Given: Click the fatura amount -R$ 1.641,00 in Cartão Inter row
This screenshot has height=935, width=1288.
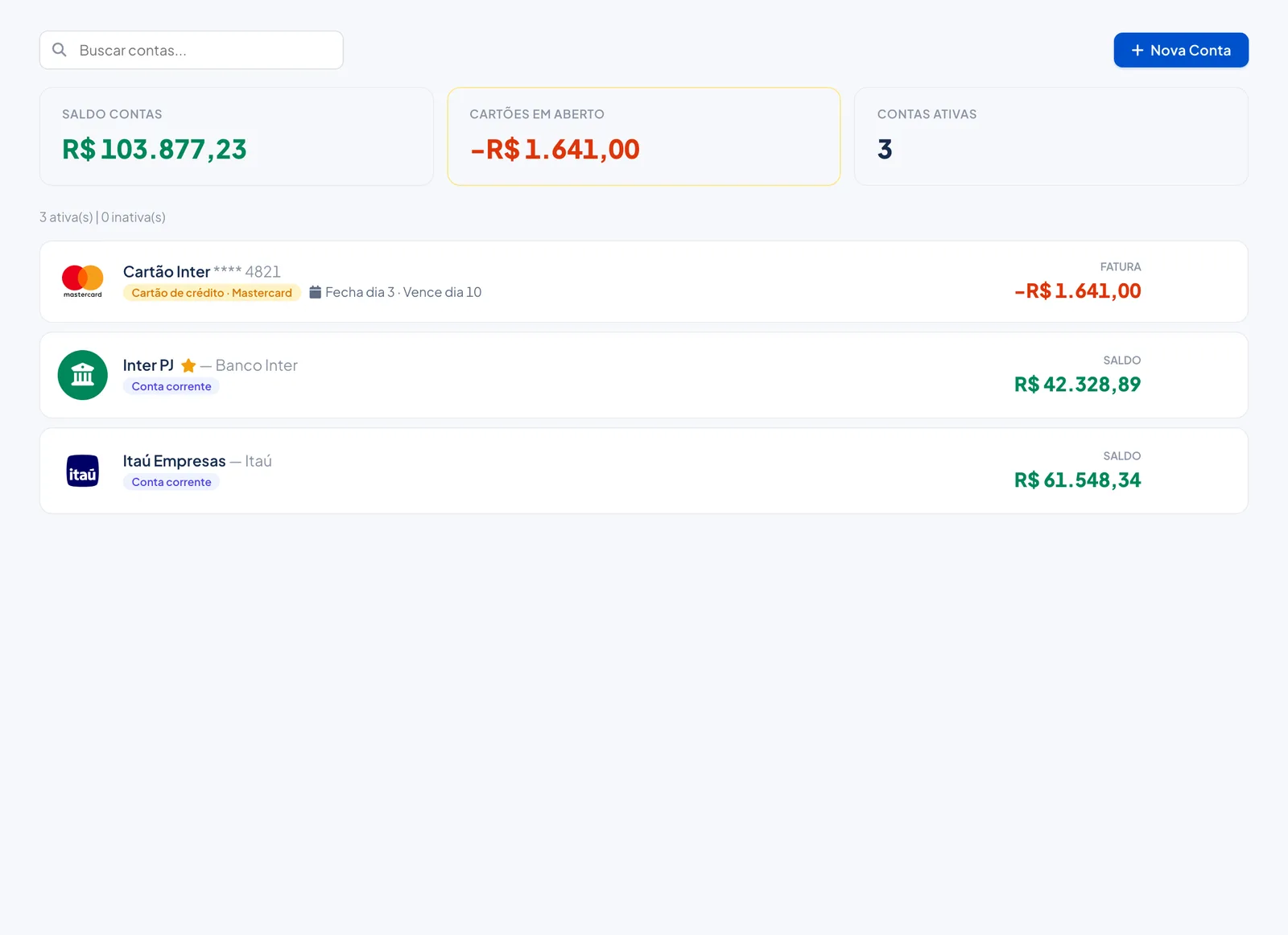Looking at the screenshot, I should click(1078, 290).
